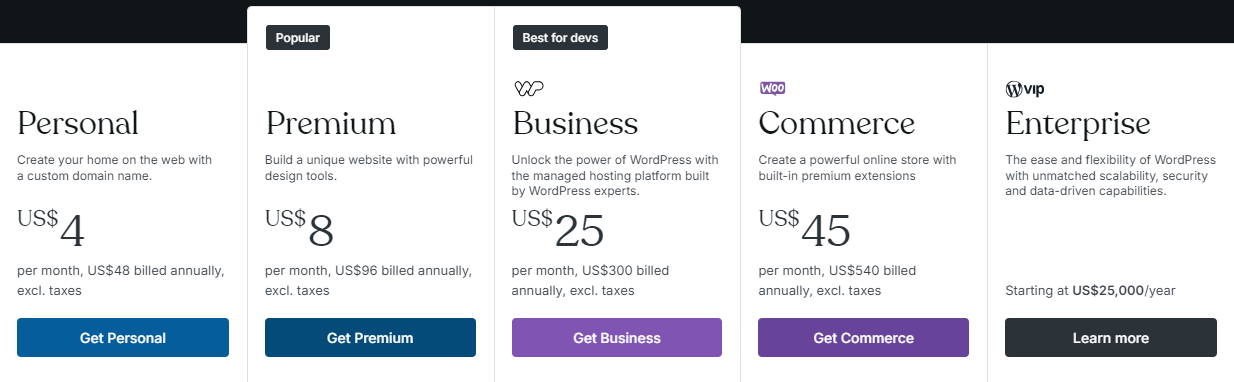The image size is (1234, 382).
Task: Click the Popular badge on Premium
Action: point(297,38)
